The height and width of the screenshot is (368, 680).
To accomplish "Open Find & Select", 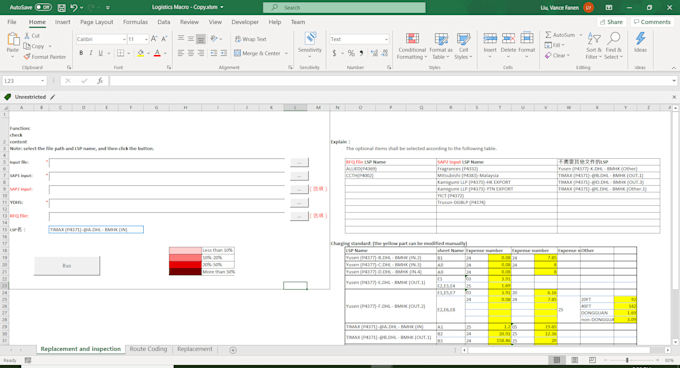I will click(613, 46).
